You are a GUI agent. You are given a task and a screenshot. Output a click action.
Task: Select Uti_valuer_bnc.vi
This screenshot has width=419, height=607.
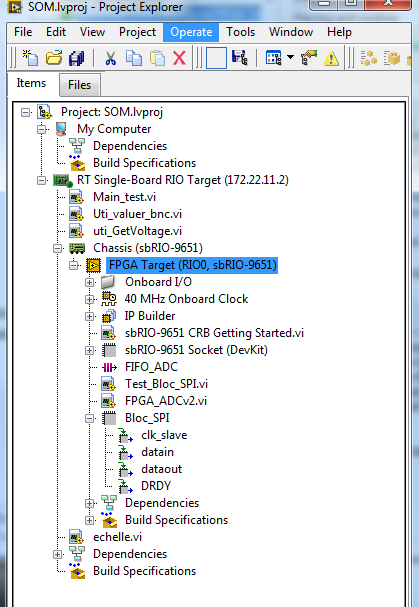point(137,214)
